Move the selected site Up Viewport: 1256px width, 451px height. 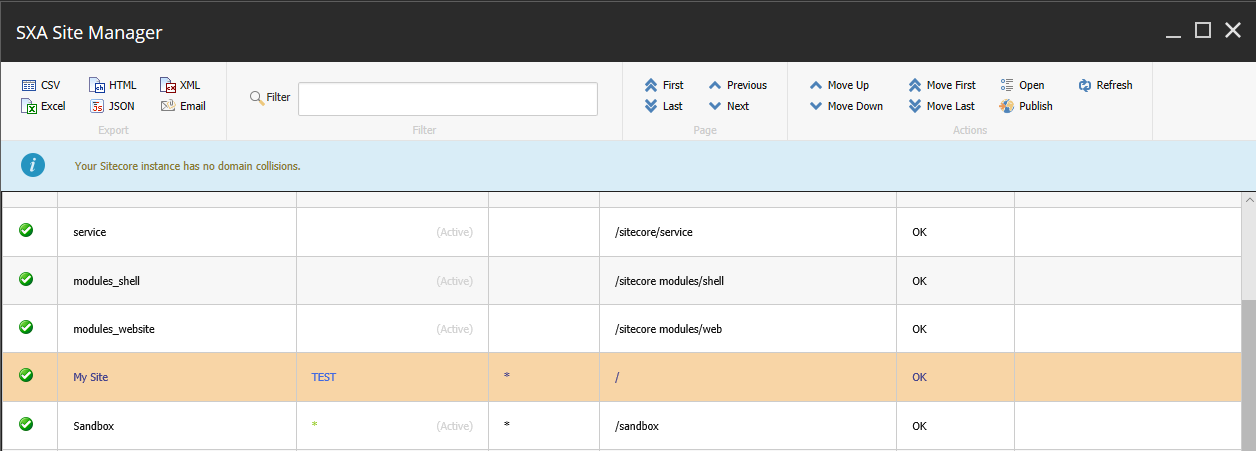tap(839, 85)
